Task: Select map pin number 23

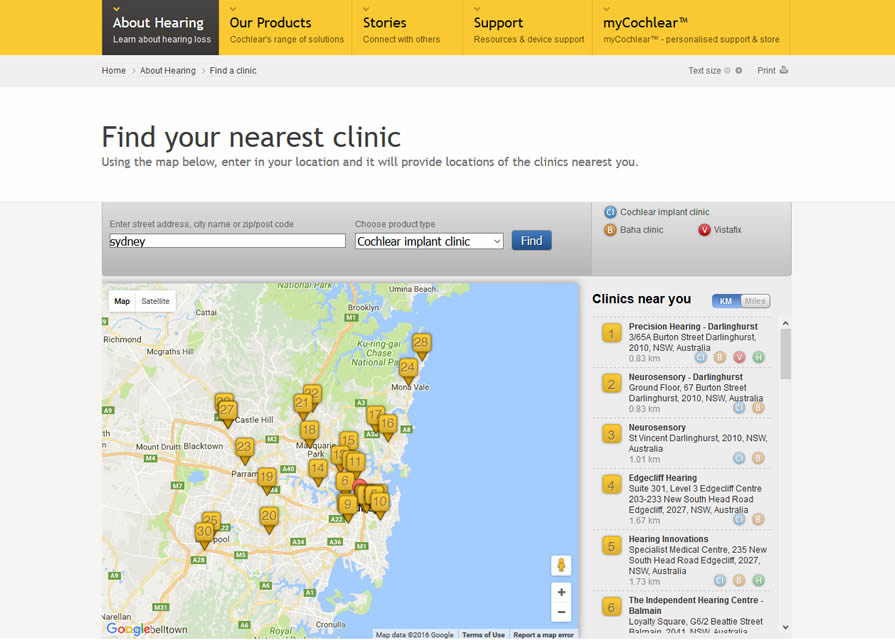Action: click(244, 449)
